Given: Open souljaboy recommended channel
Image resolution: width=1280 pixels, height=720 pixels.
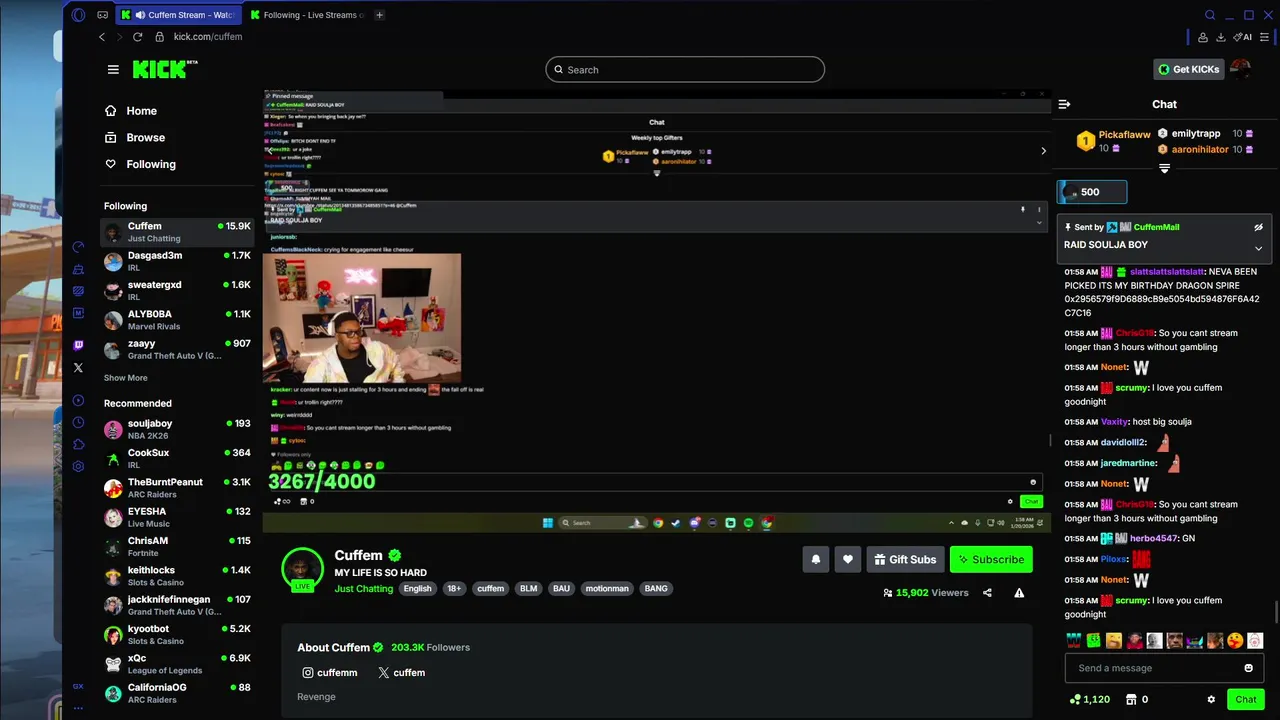Looking at the screenshot, I should (177, 429).
